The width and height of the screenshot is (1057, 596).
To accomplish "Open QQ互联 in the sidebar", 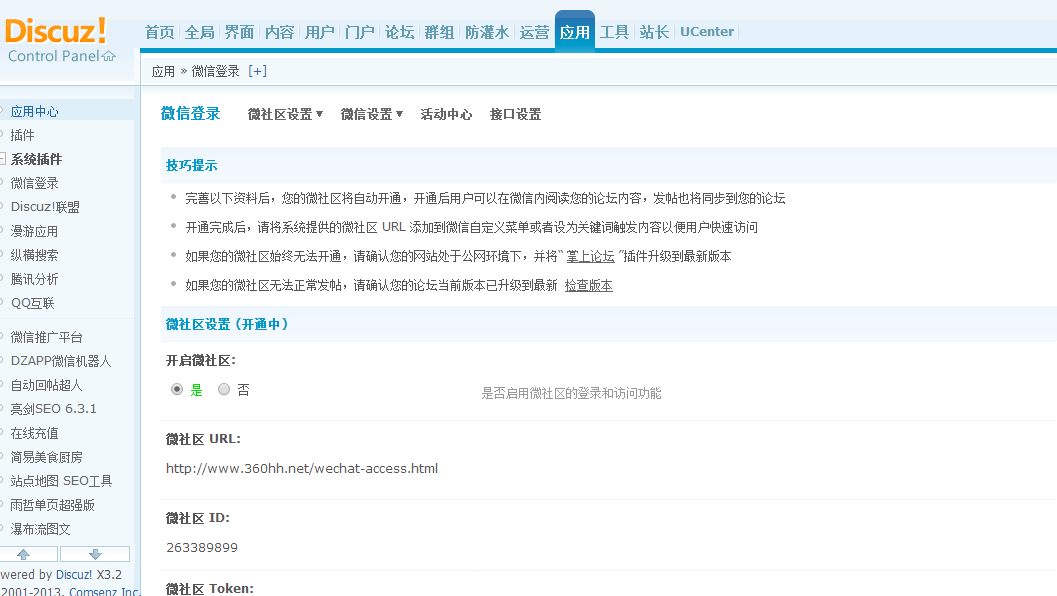I will pos(32,303).
